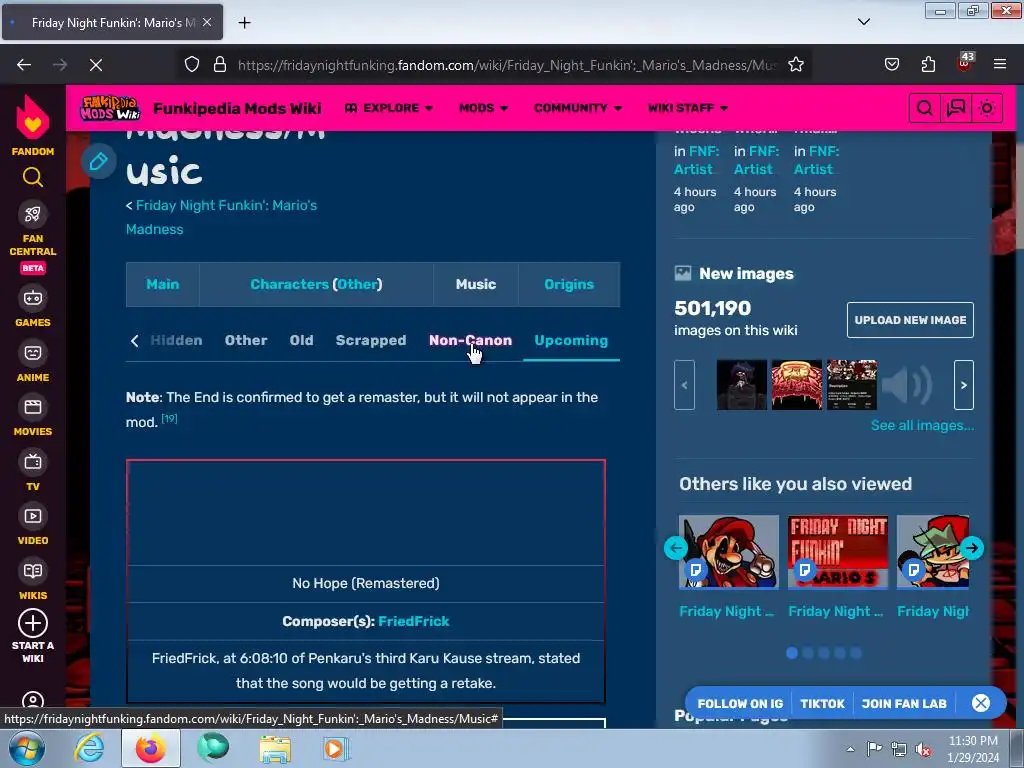Viewport: 1024px width, 768px height.
Task: Show next new images with right arrow
Action: click(x=964, y=385)
